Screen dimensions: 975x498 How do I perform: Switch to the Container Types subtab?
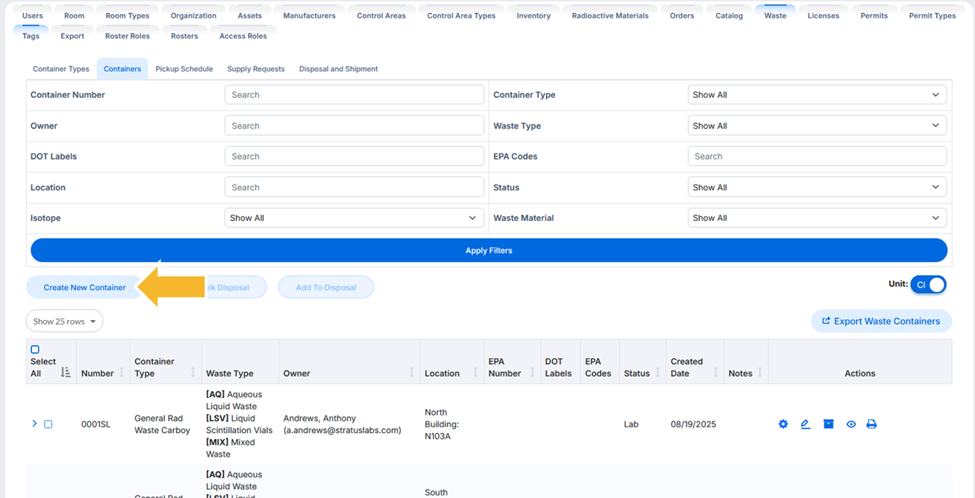point(61,69)
